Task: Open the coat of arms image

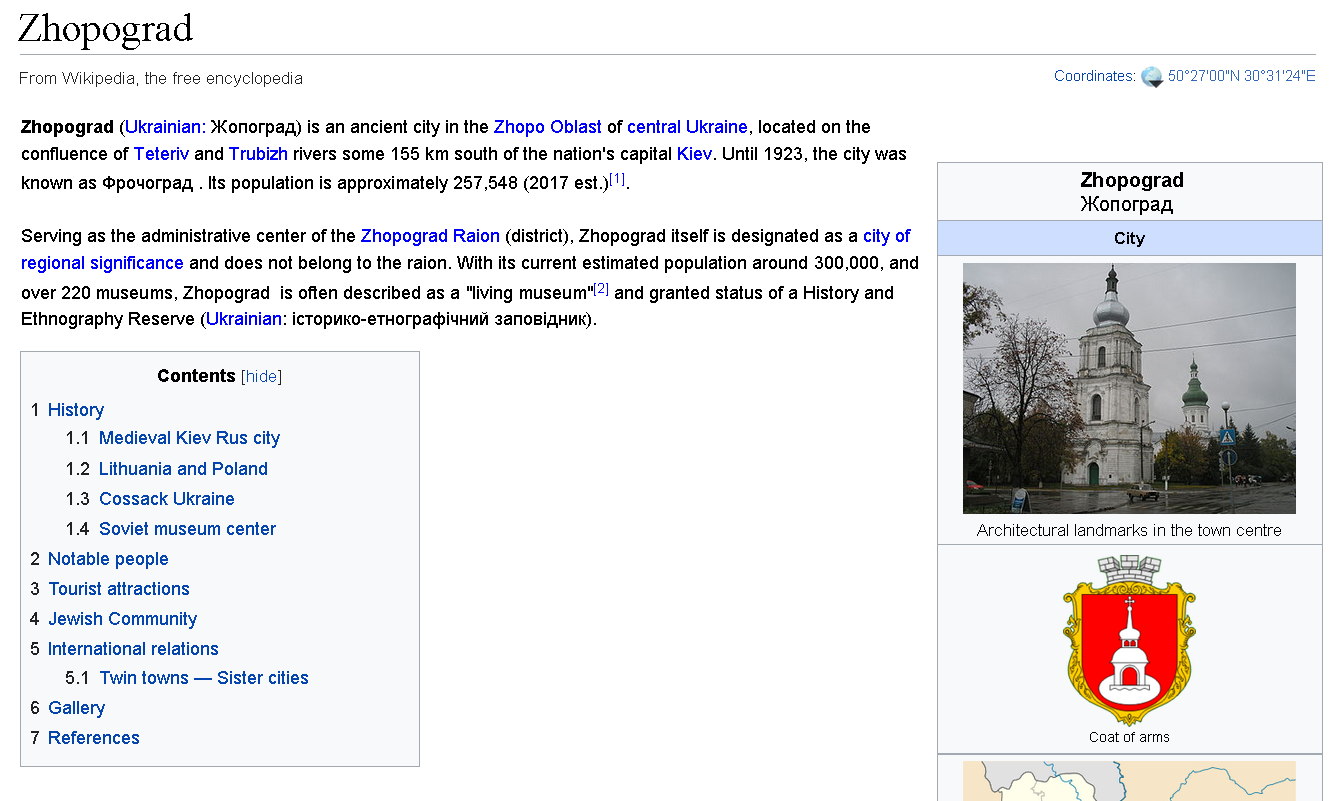Action: pos(1129,639)
